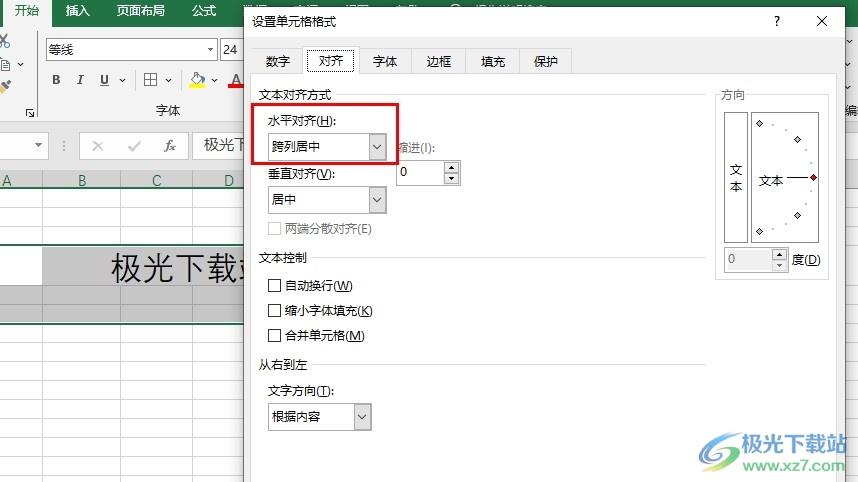The image size is (858, 482).
Task: Open the Name Box dropdown arrow
Action: (x=38, y=145)
